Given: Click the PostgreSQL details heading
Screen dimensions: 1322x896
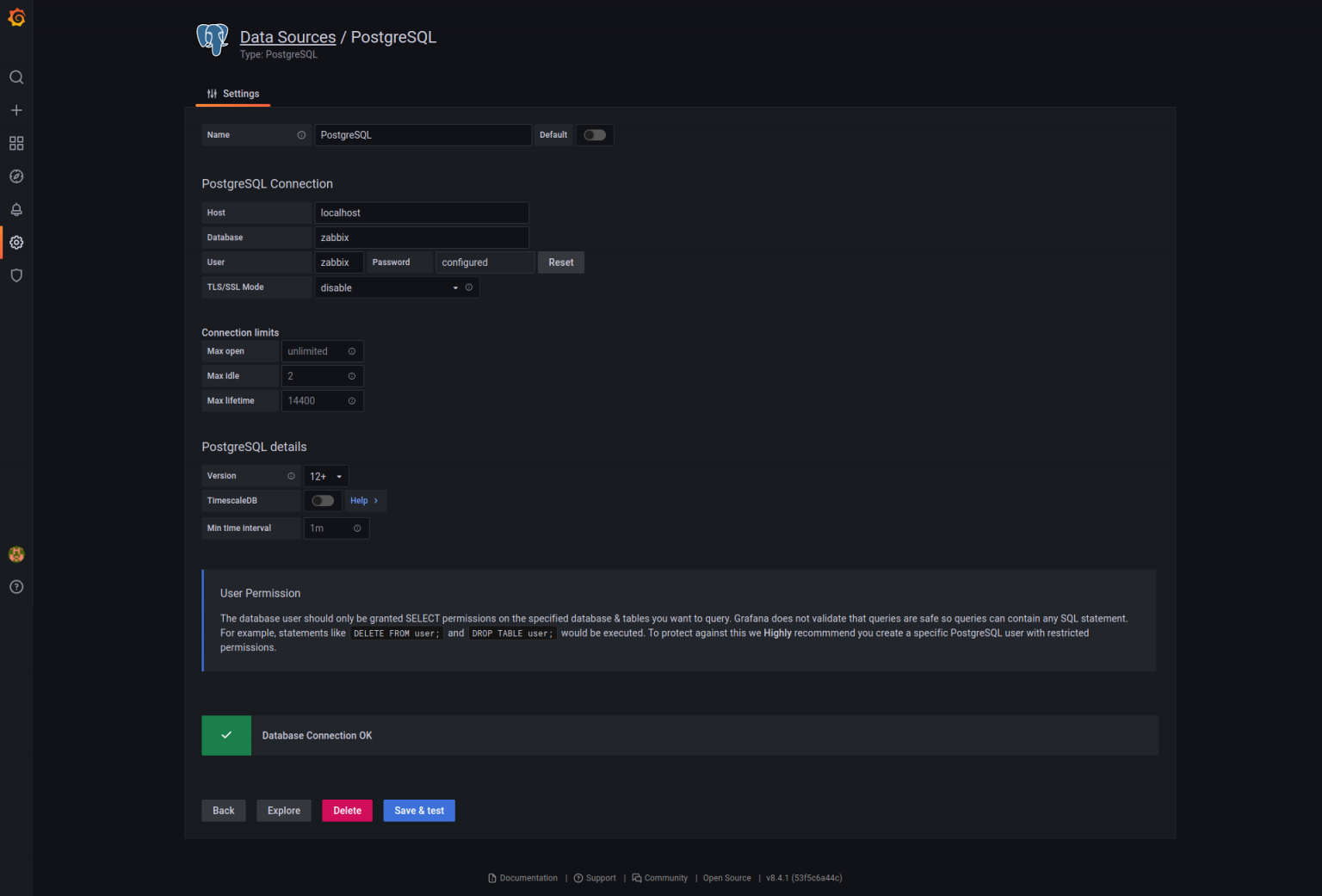Looking at the screenshot, I should tap(254, 447).
